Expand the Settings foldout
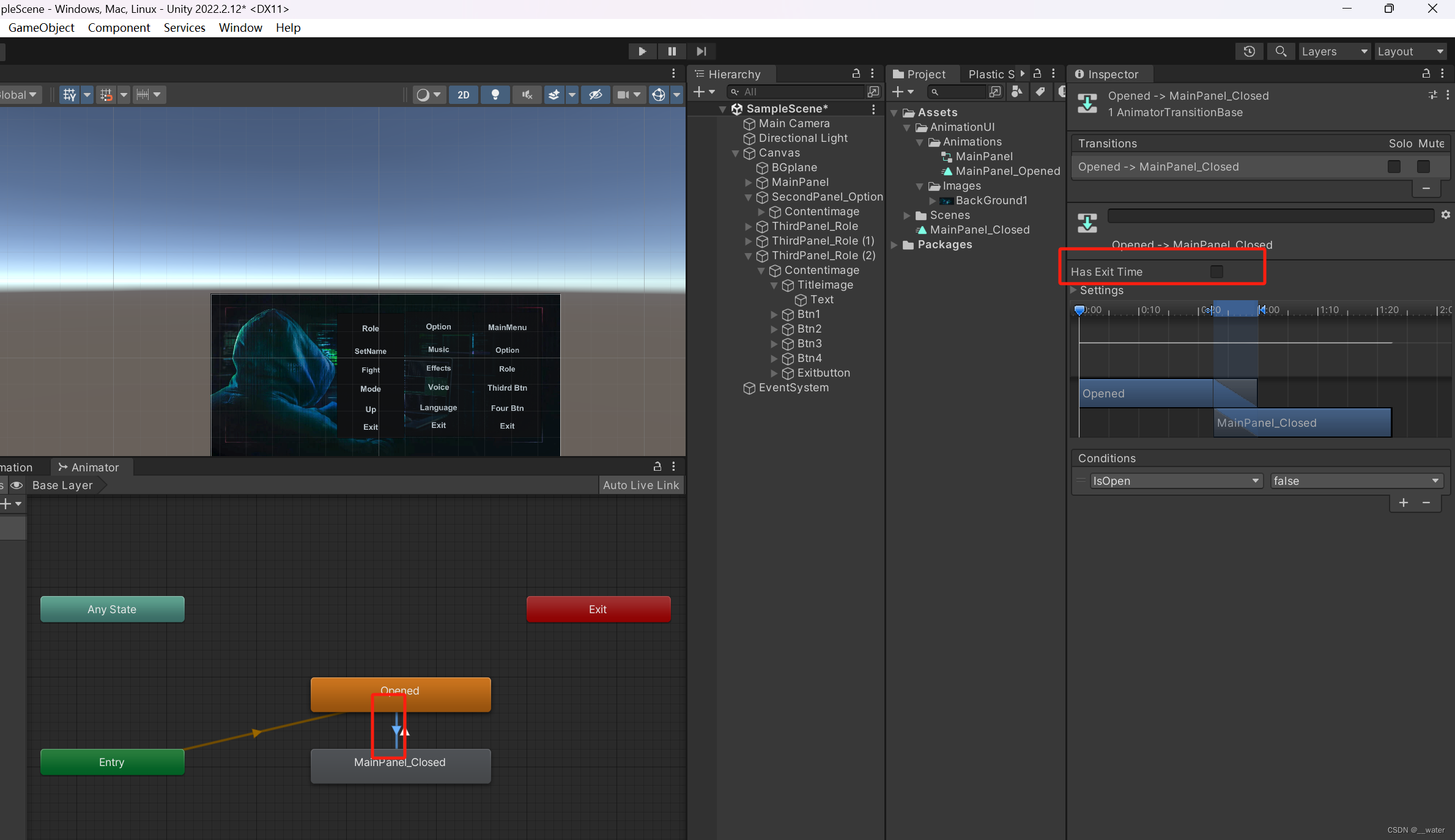This screenshot has height=840, width=1455. coord(1073,290)
